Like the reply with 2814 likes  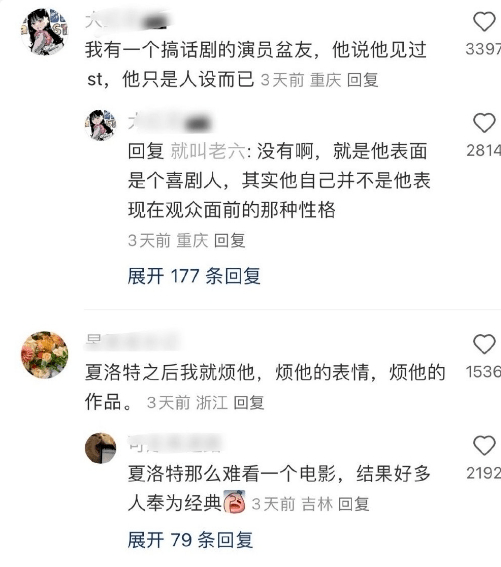click(x=484, y=123)
